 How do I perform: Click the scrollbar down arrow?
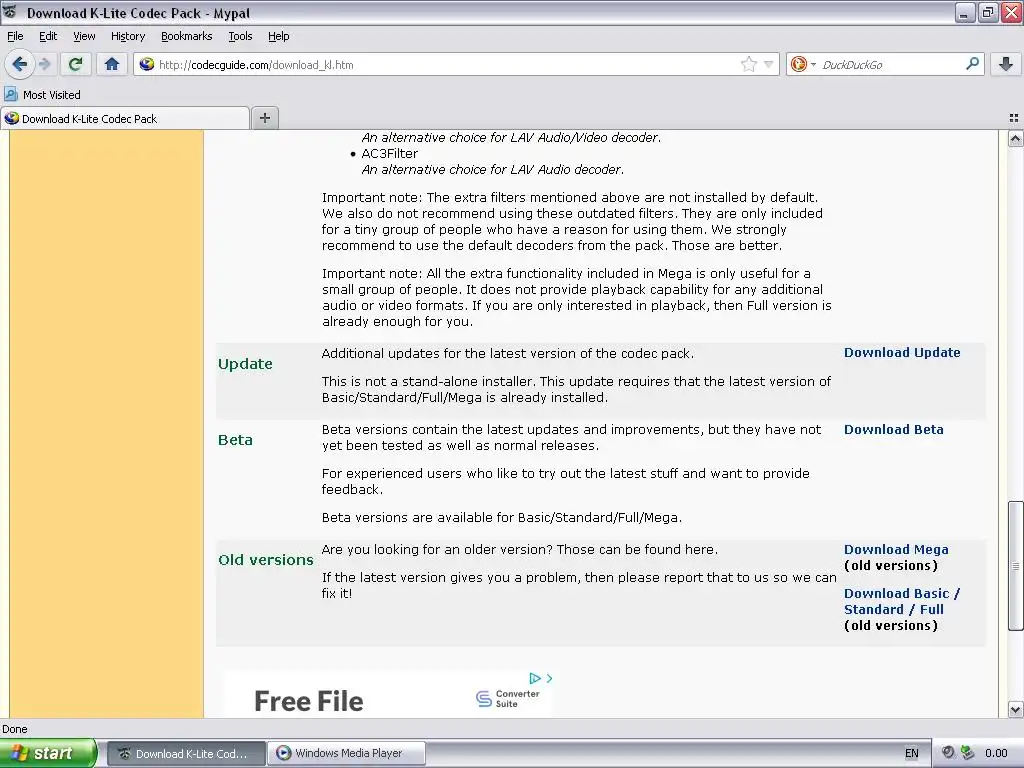[x=1015, y=709]
